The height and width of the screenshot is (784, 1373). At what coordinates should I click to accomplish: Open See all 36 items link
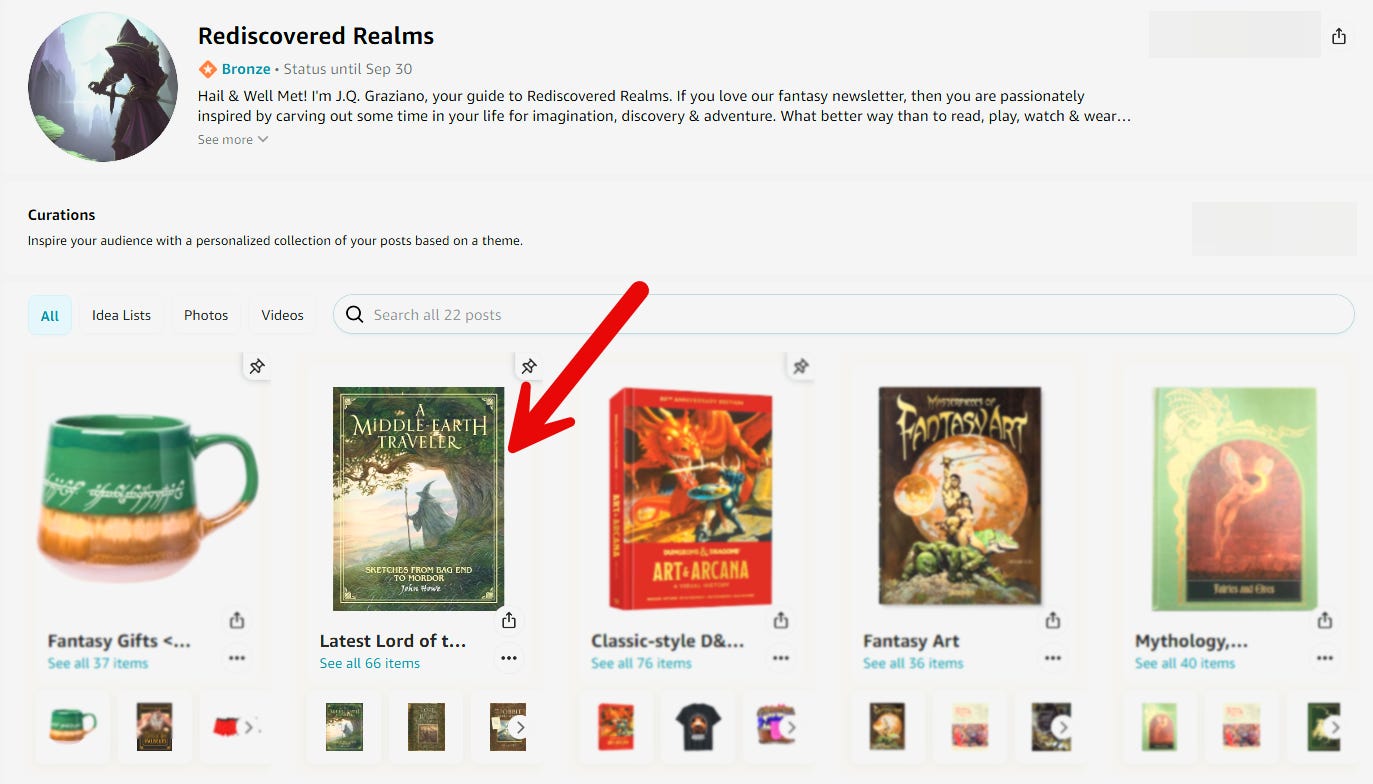pyautogui.click(x=913, y=663)
